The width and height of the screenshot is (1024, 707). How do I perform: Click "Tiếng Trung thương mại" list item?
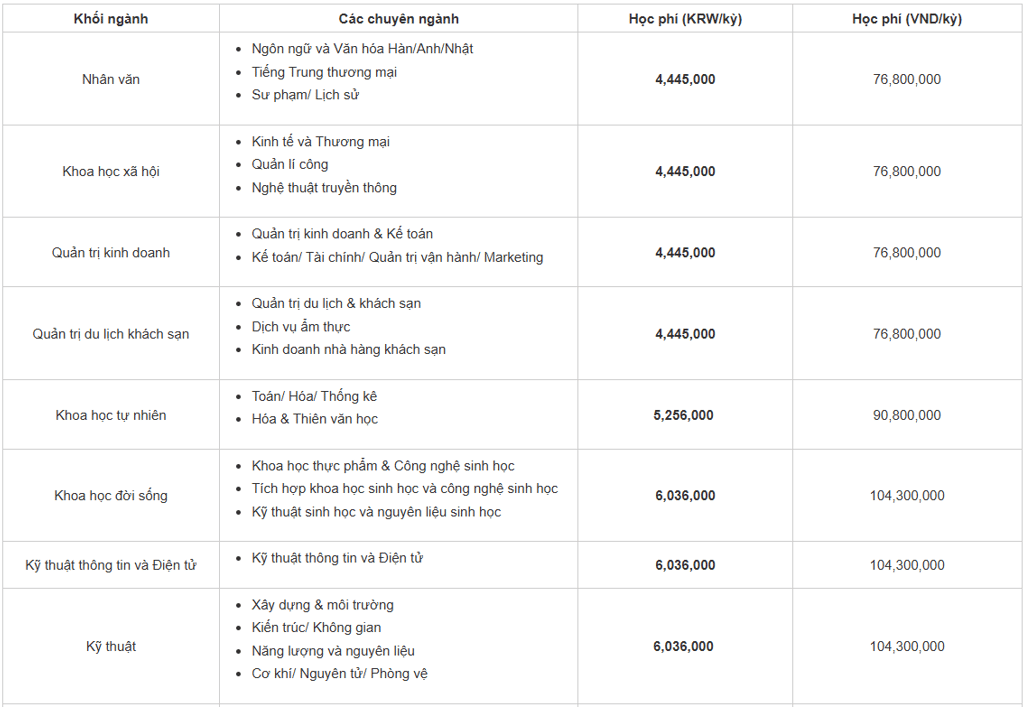click(x=324, y=72)
